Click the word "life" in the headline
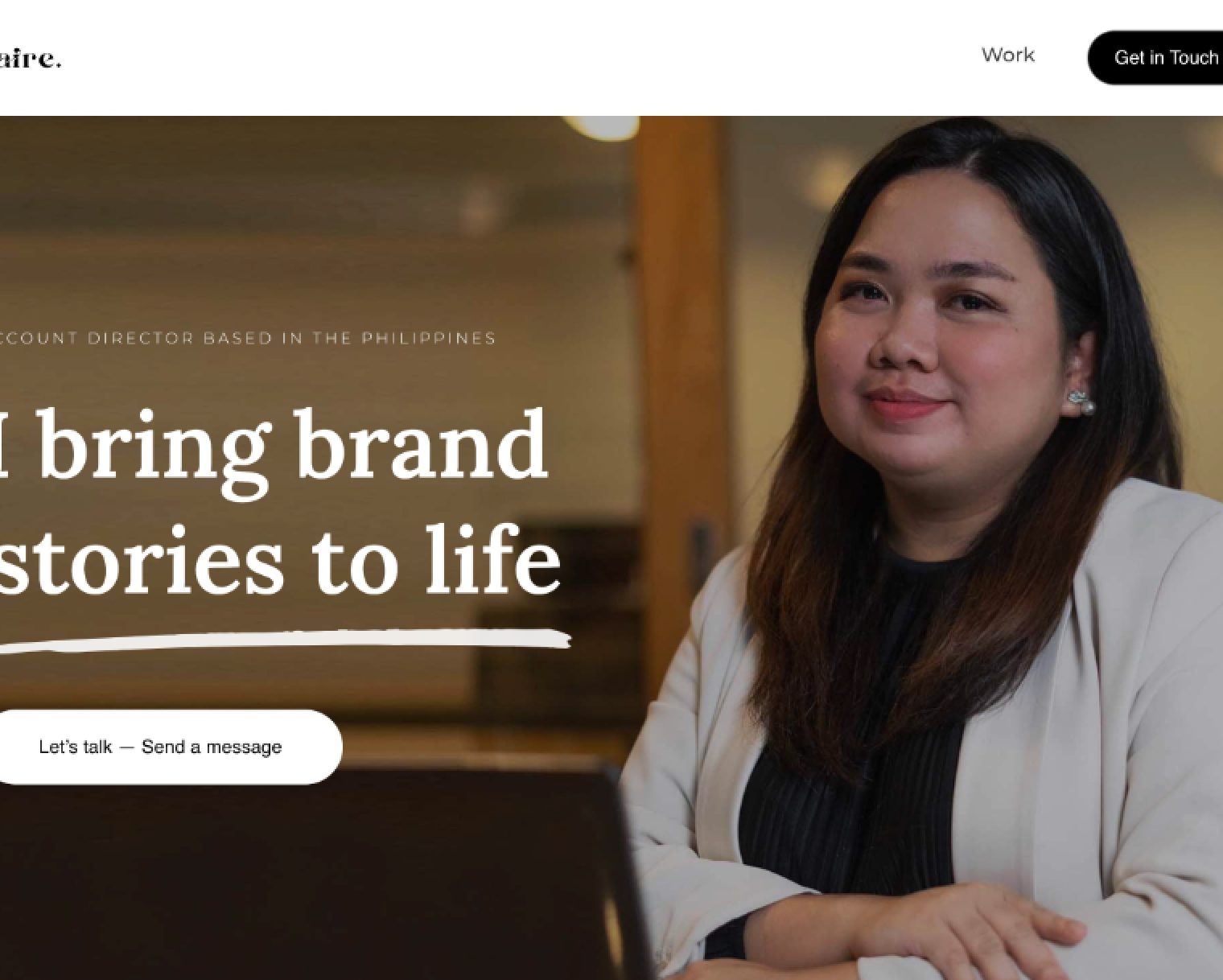The height and width of the screenshot is (980, 1223). pos(492,558)
